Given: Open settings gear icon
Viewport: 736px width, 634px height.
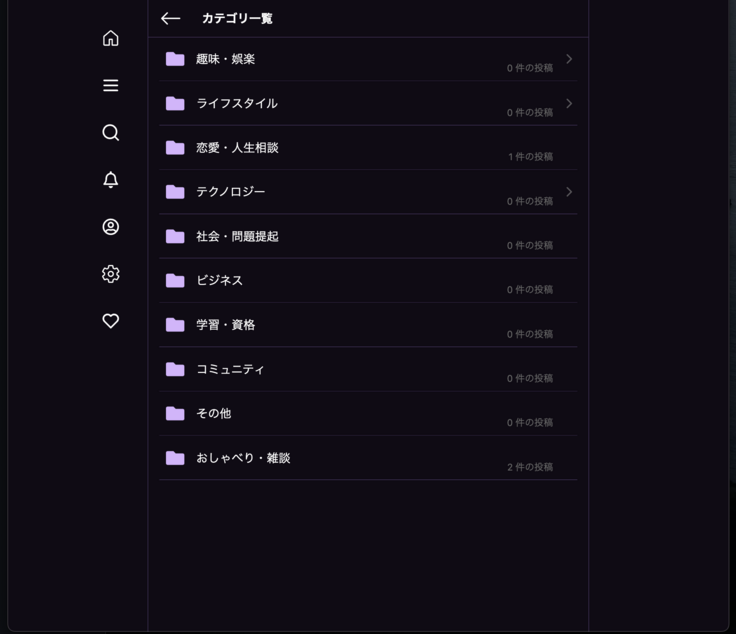Looking at the screenshot, I should pyautogui.click(x=111, y=274).
